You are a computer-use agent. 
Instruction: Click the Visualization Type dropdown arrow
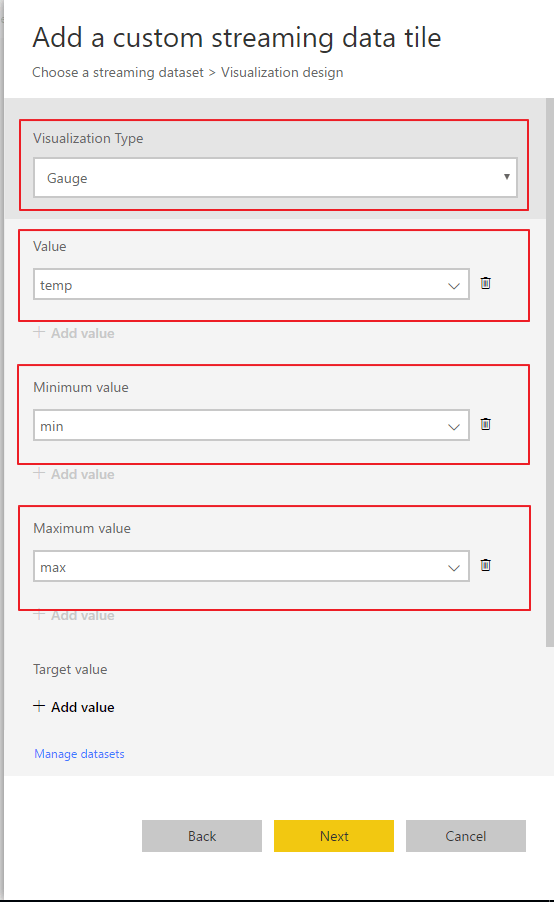point(507,177)
